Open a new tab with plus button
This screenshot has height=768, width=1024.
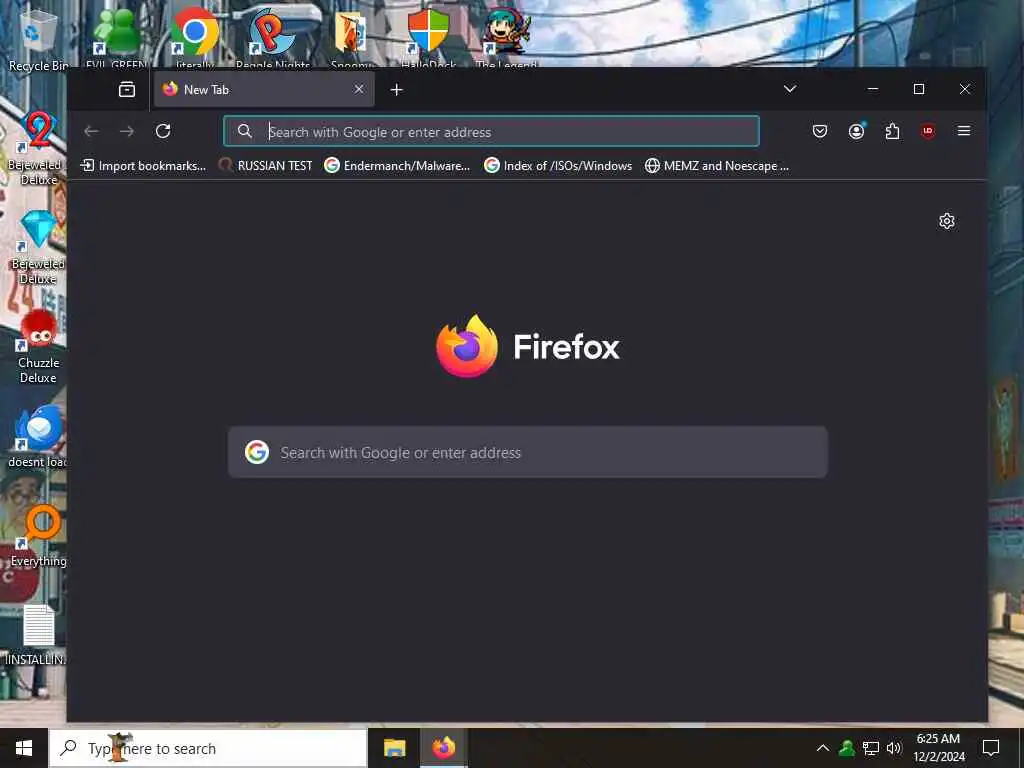pyautogui.click(x=396, y=89)
